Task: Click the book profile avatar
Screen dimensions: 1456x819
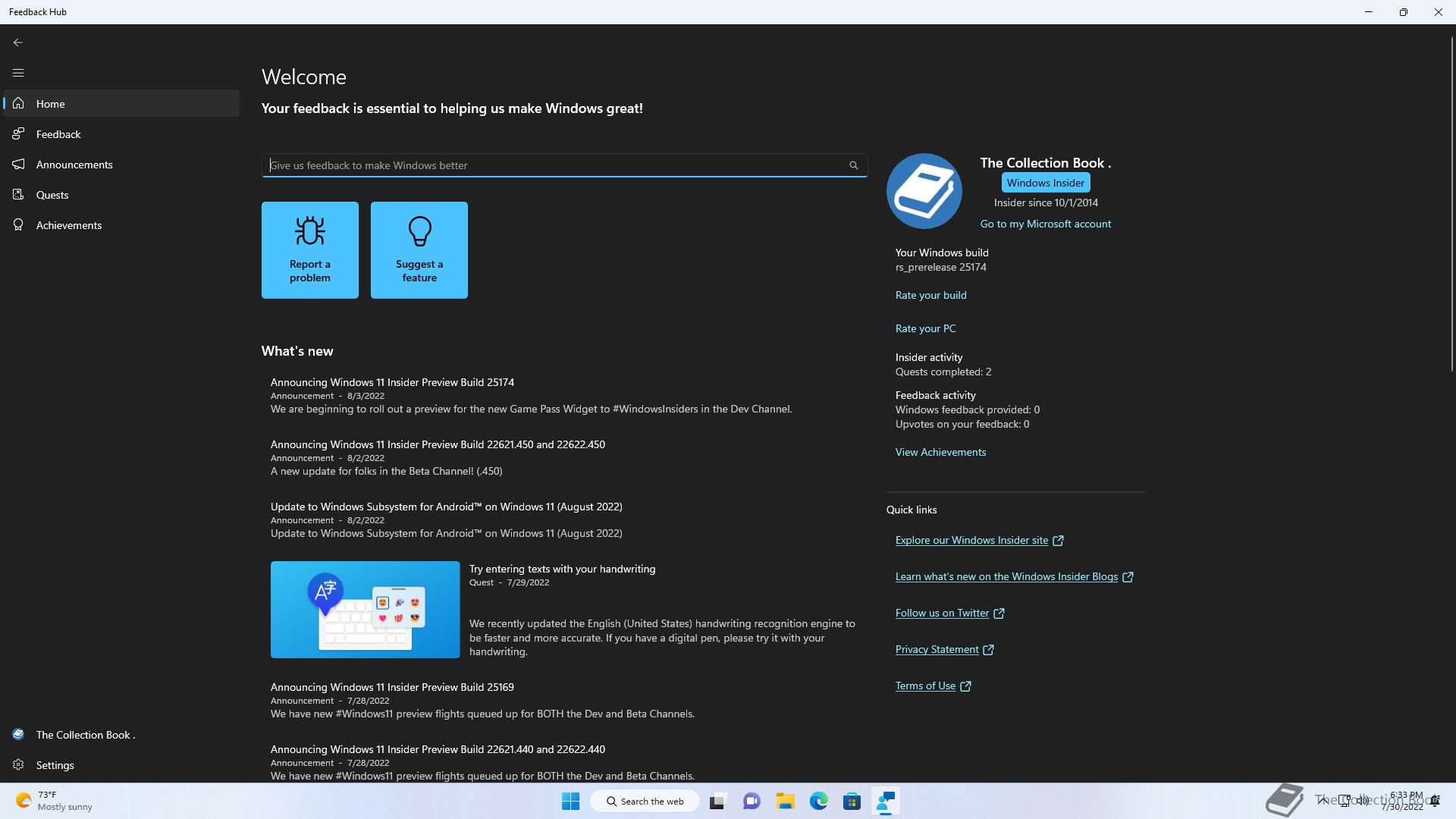Action: click(x=924, y=191)
